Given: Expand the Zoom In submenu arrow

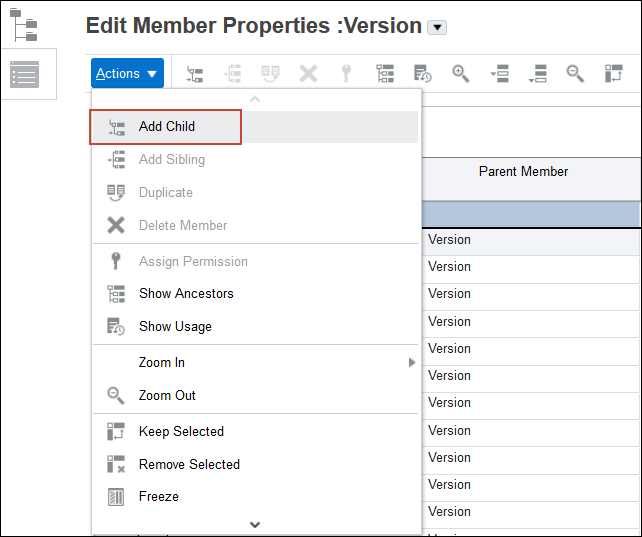Looking at the screenshot, I should click(x=411, y=363).
